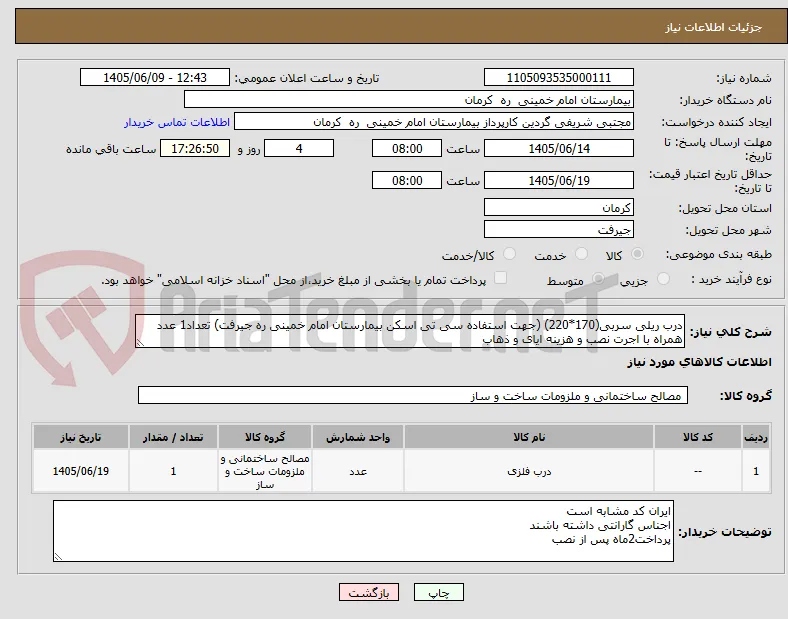Click the delivery province field کرمان

pyautogui.click(x=559, y=208)
